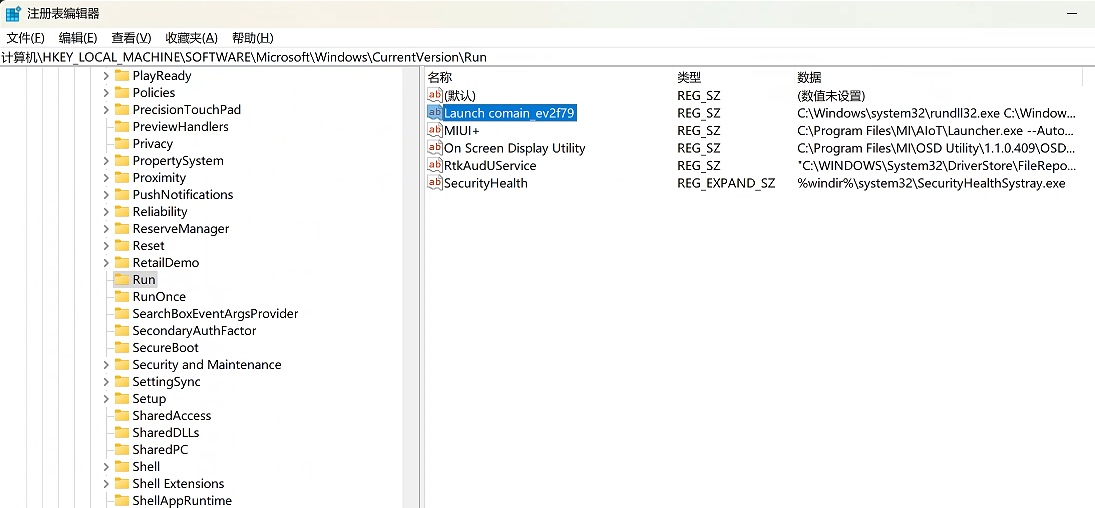Screen dimensions: 1095x508
Task: Click the PropertySystem folder icon
Action: click(x=122, y=160)
